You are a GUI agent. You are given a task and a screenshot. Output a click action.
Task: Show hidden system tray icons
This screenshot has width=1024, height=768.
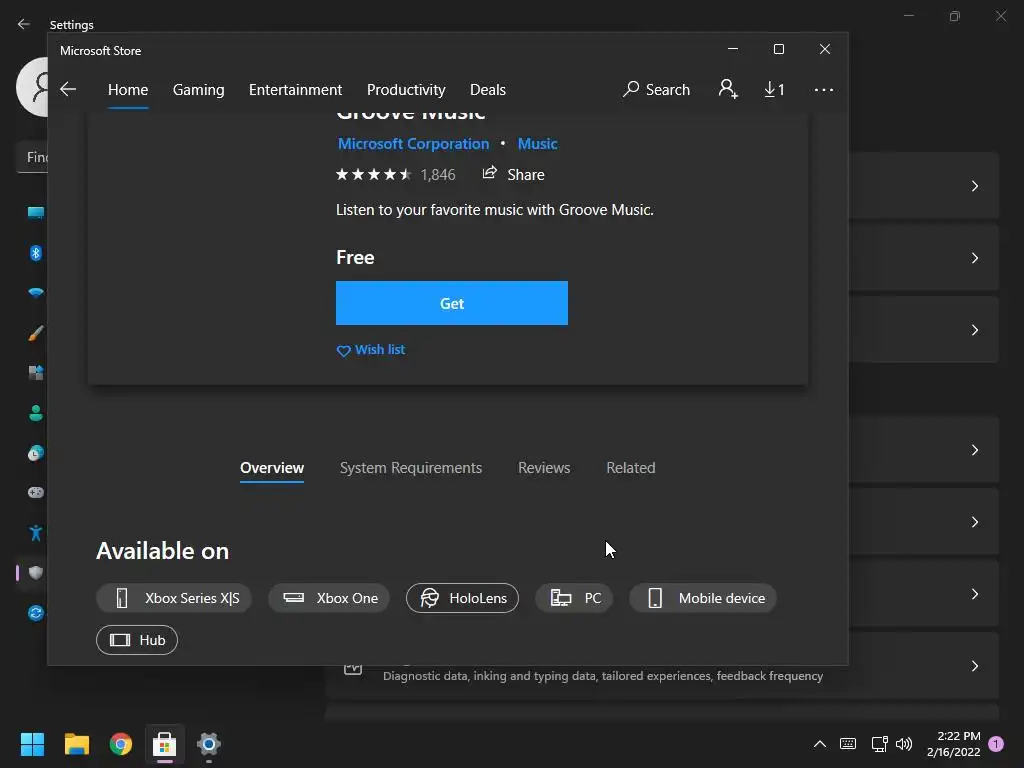coord(820,744)
